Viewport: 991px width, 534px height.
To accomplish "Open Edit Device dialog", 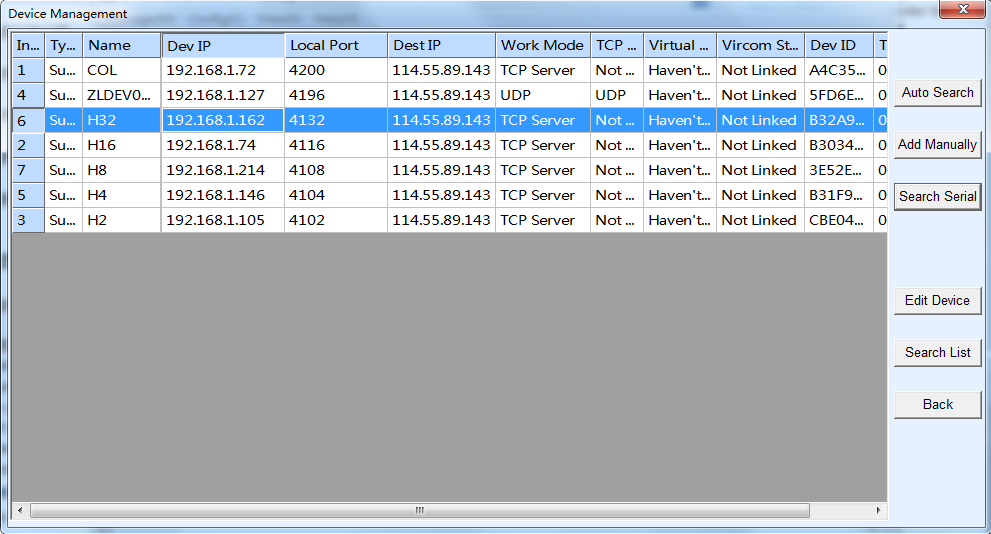I will pos(937,301).
